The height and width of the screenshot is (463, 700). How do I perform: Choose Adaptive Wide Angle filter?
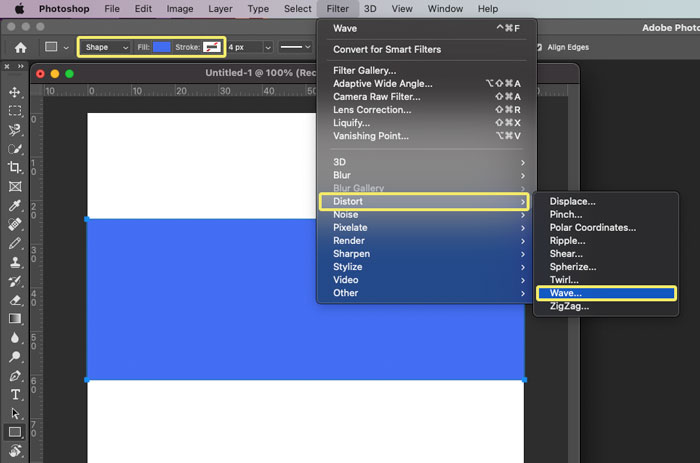pyautogui.click(x=426, y=83)
